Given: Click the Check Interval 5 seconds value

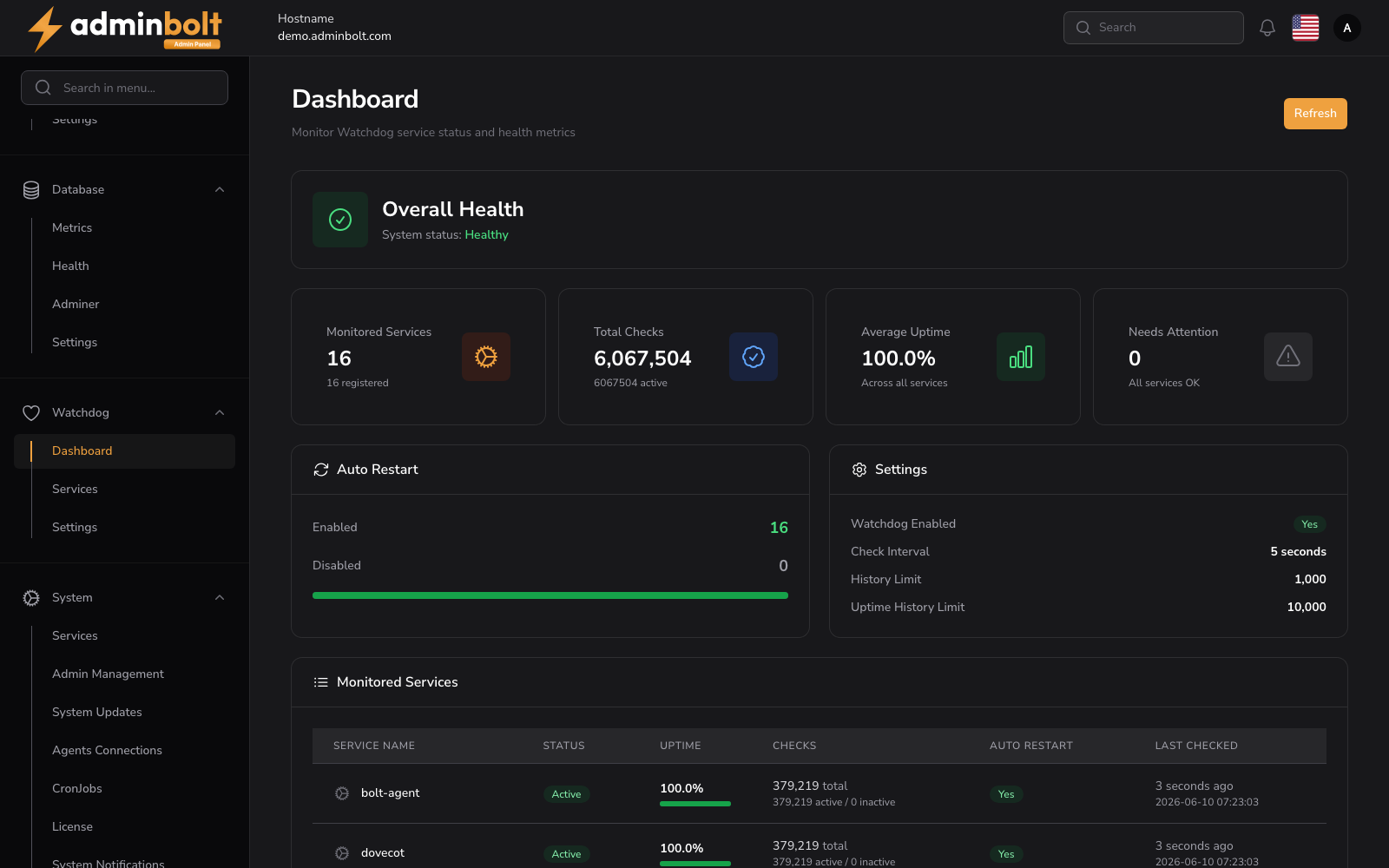Looking at the screenshot, I should 1298,552.
